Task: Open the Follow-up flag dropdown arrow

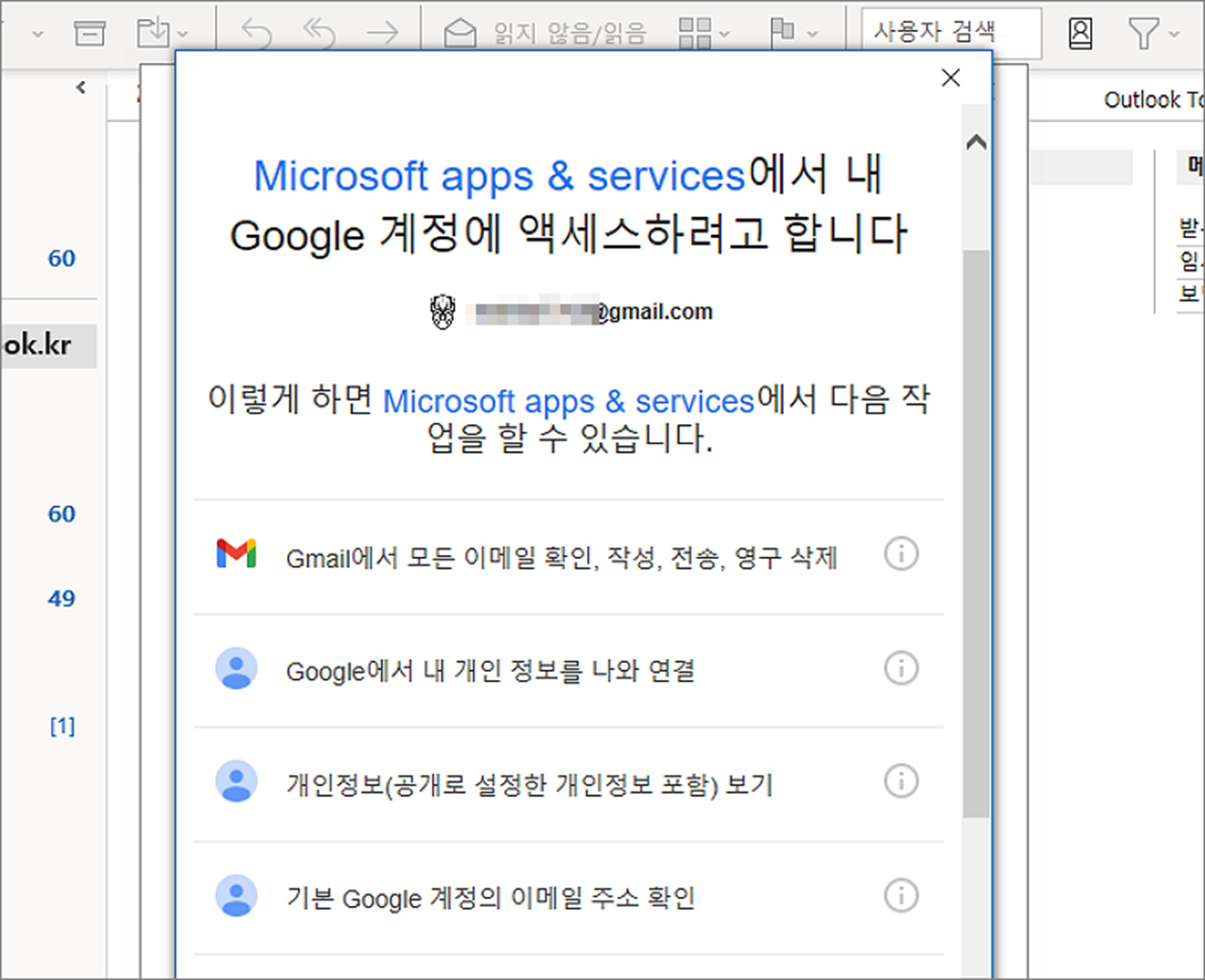Action: (x=812, y=35)
